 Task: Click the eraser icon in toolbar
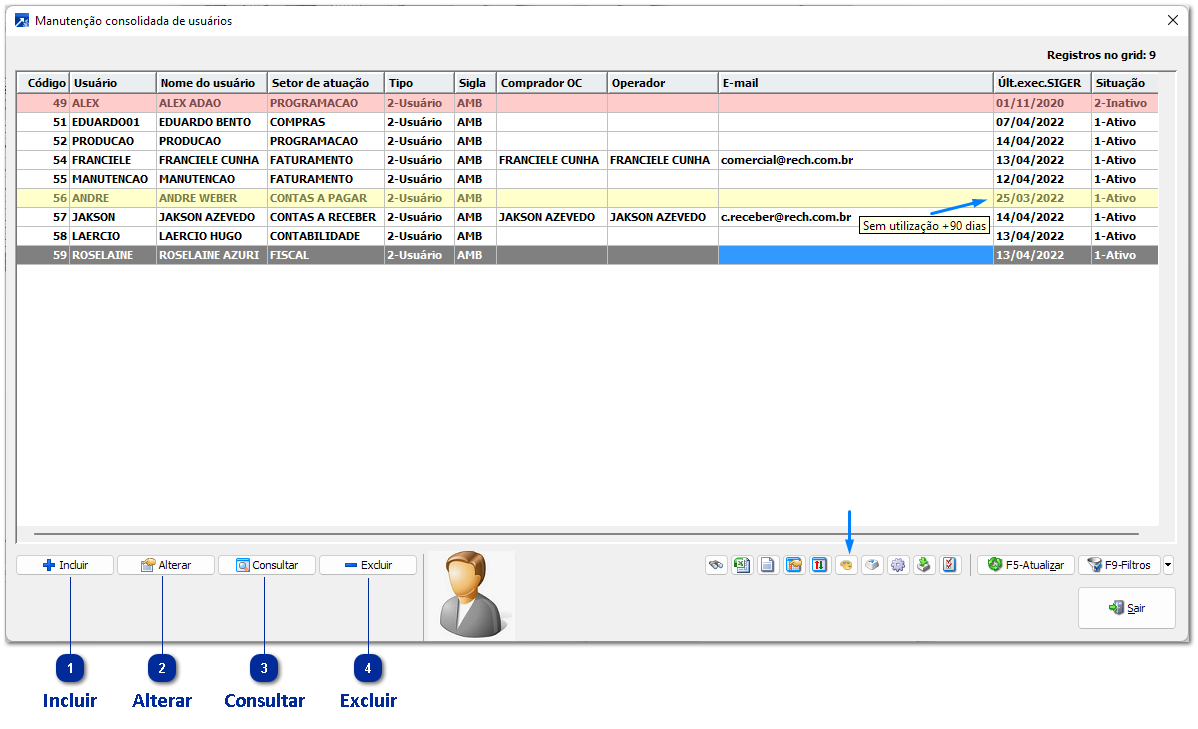872,565
